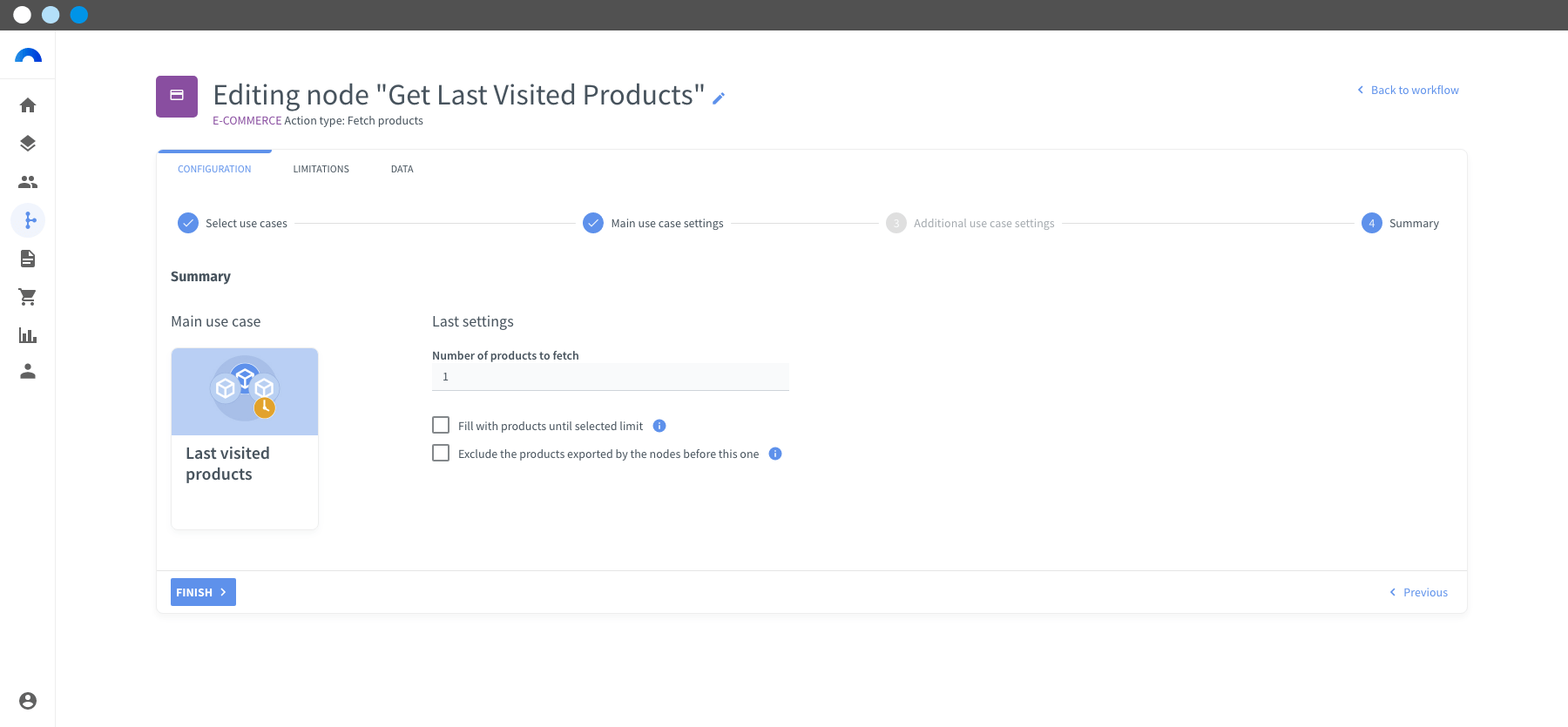Select the workflow branch icon in sidebar
Screen dimensions: 1568x727
pyautogui.click(x=28, y=220)
